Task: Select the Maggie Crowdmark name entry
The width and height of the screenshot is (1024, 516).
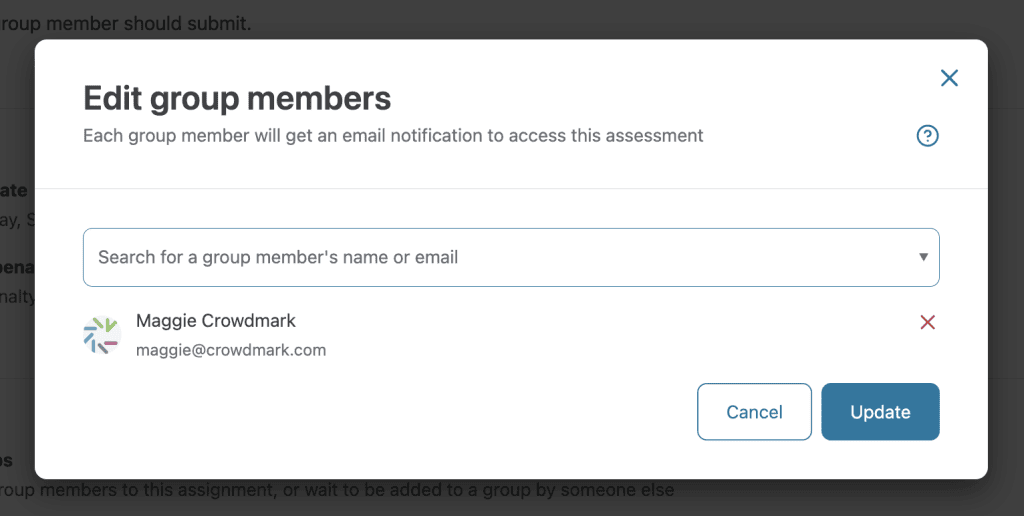Action: point(216,321)
